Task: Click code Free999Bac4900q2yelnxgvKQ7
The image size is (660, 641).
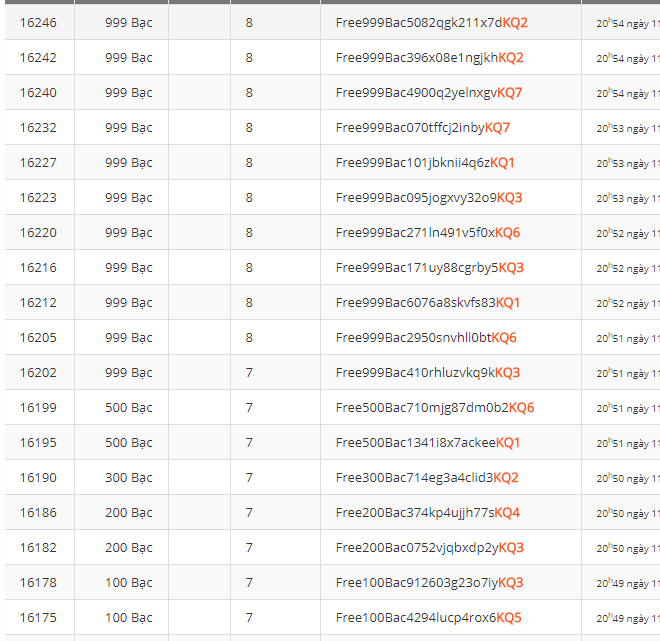Action: coord(429,92)
